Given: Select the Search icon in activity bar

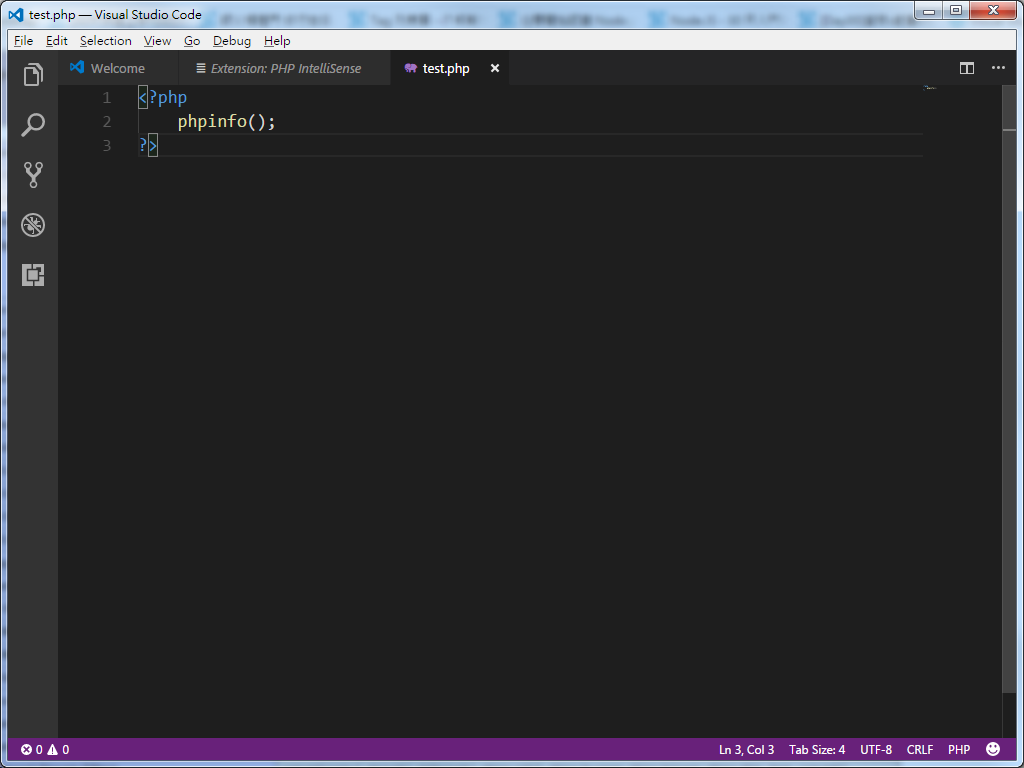Looking at the screenshot, I should tap(33, 124).
